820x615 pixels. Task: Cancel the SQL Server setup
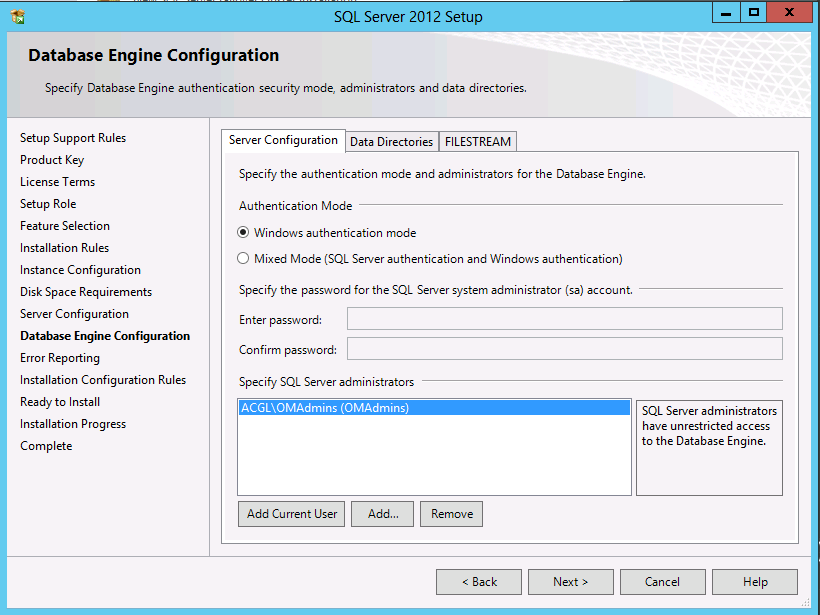(663, 582)
